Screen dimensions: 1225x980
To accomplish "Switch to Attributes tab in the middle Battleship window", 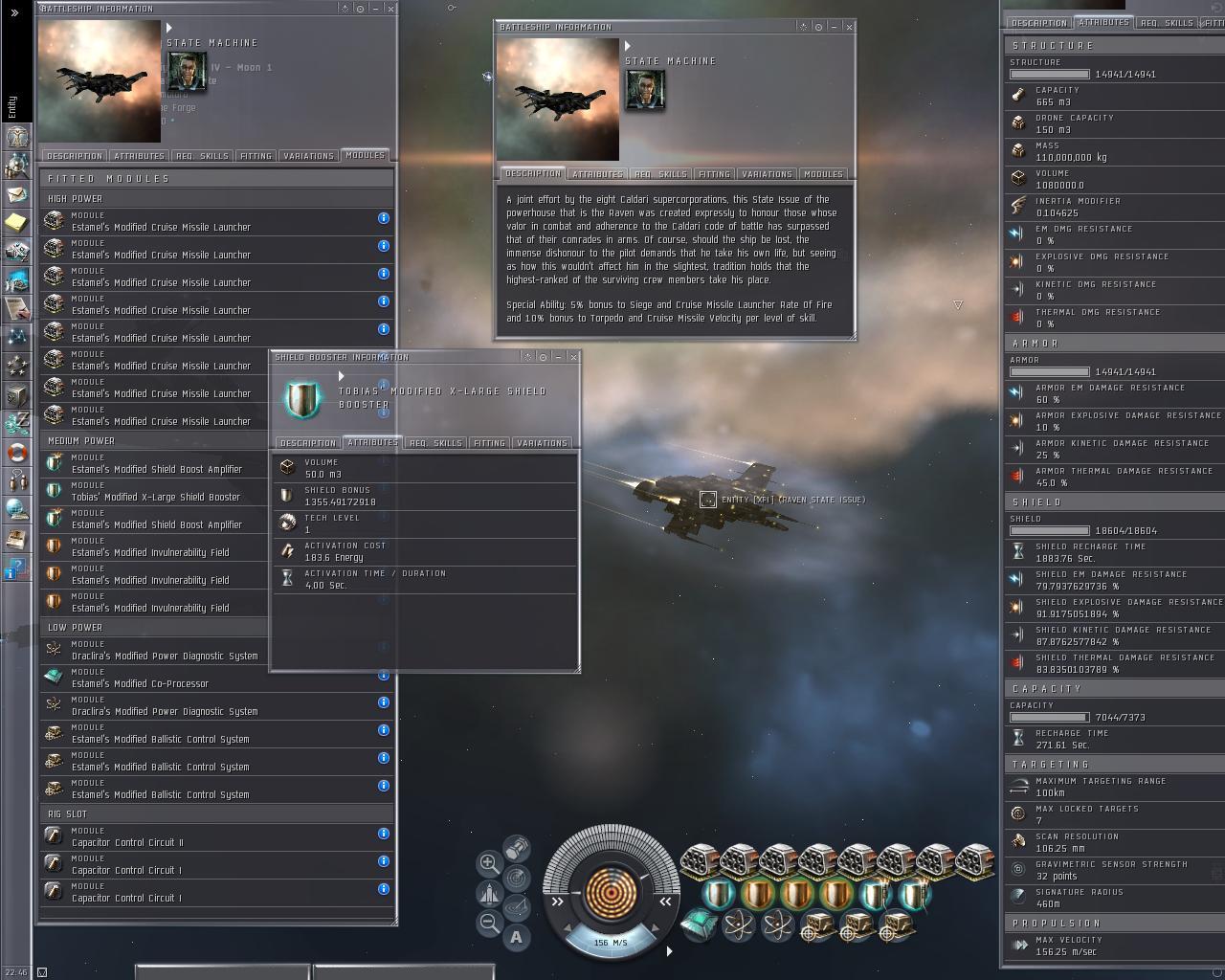I will pos(597,174).
